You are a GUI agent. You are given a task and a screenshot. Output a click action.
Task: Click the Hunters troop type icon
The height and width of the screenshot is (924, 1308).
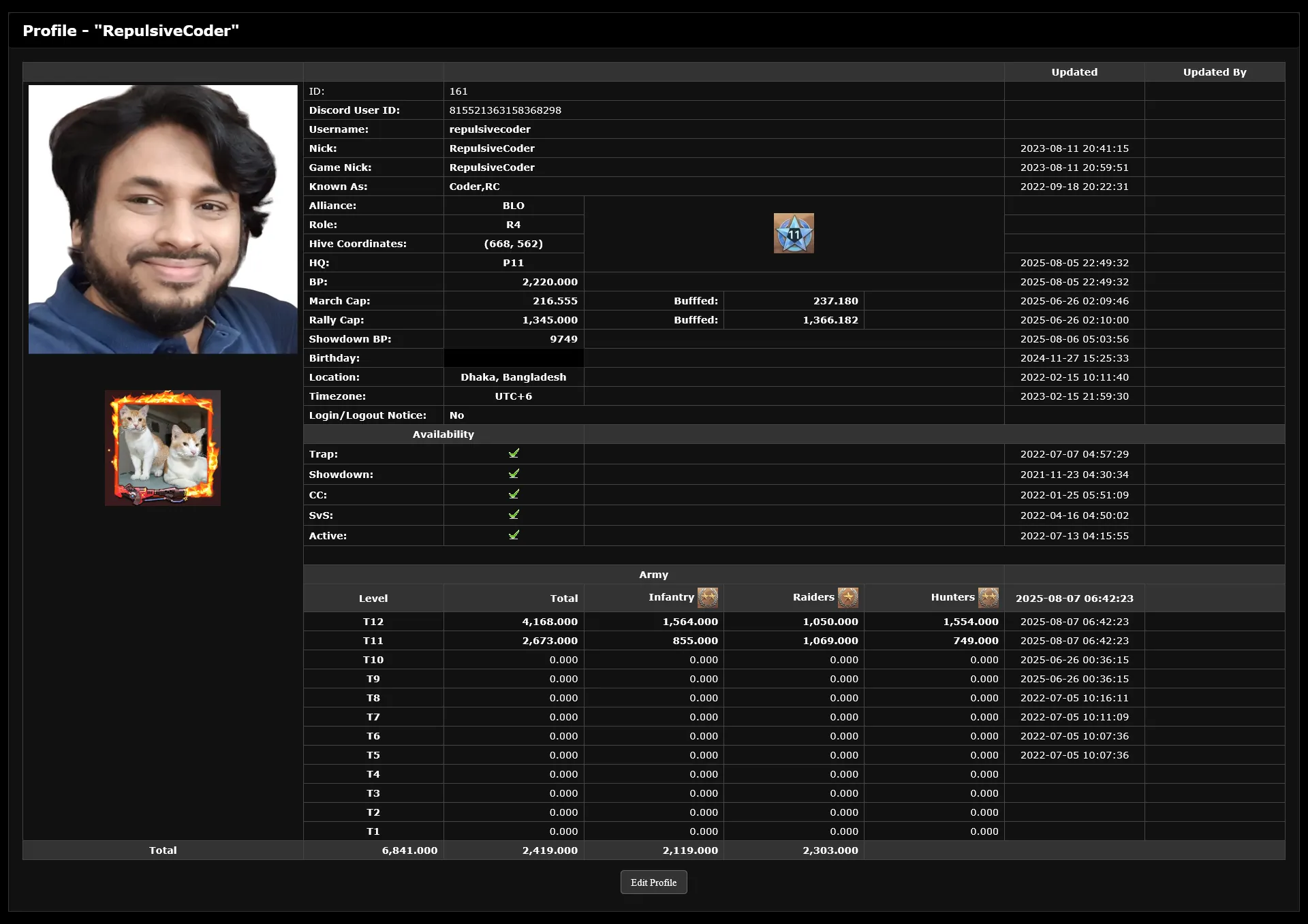(988, 598)
